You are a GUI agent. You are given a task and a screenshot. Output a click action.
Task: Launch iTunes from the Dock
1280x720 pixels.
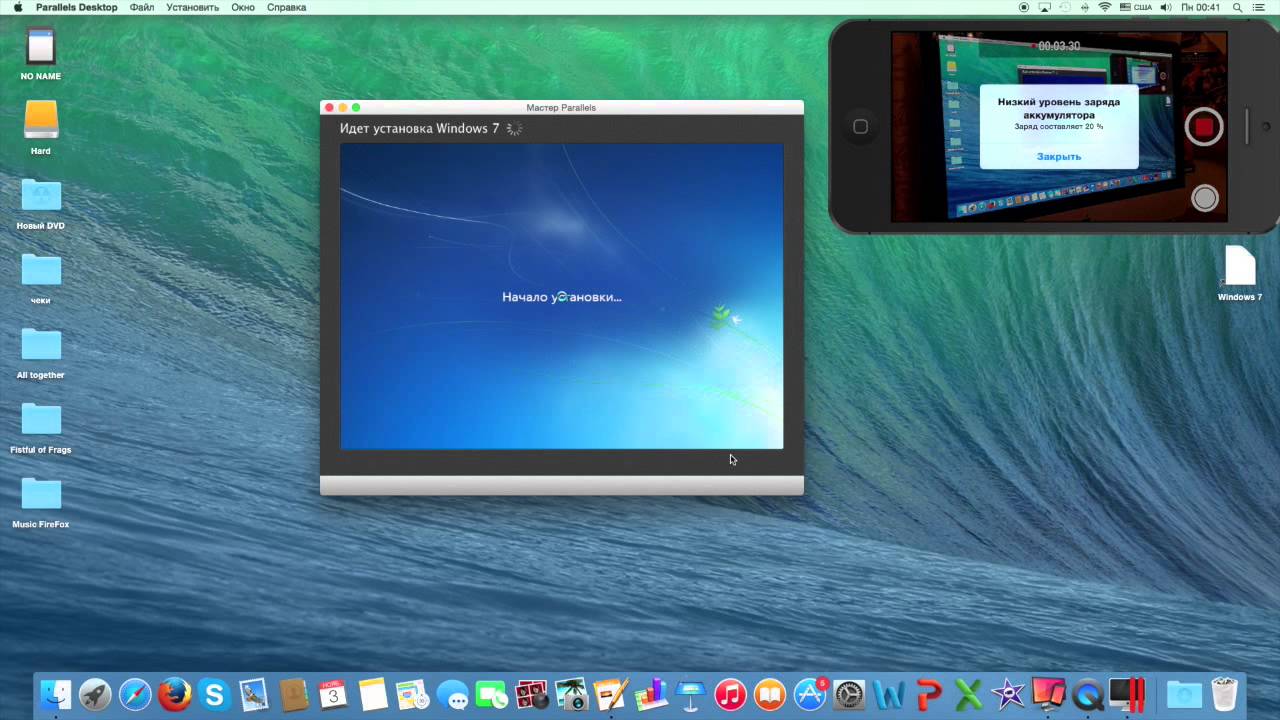(x=730, y=693)
